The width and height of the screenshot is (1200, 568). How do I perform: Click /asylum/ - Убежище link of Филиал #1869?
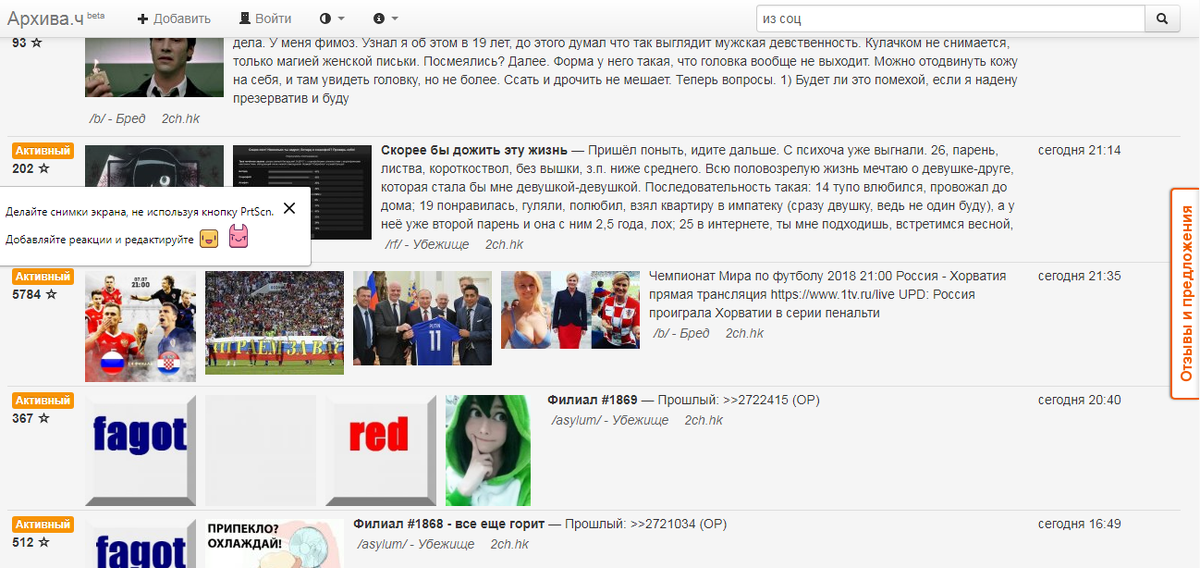click(x=610, y=420)
